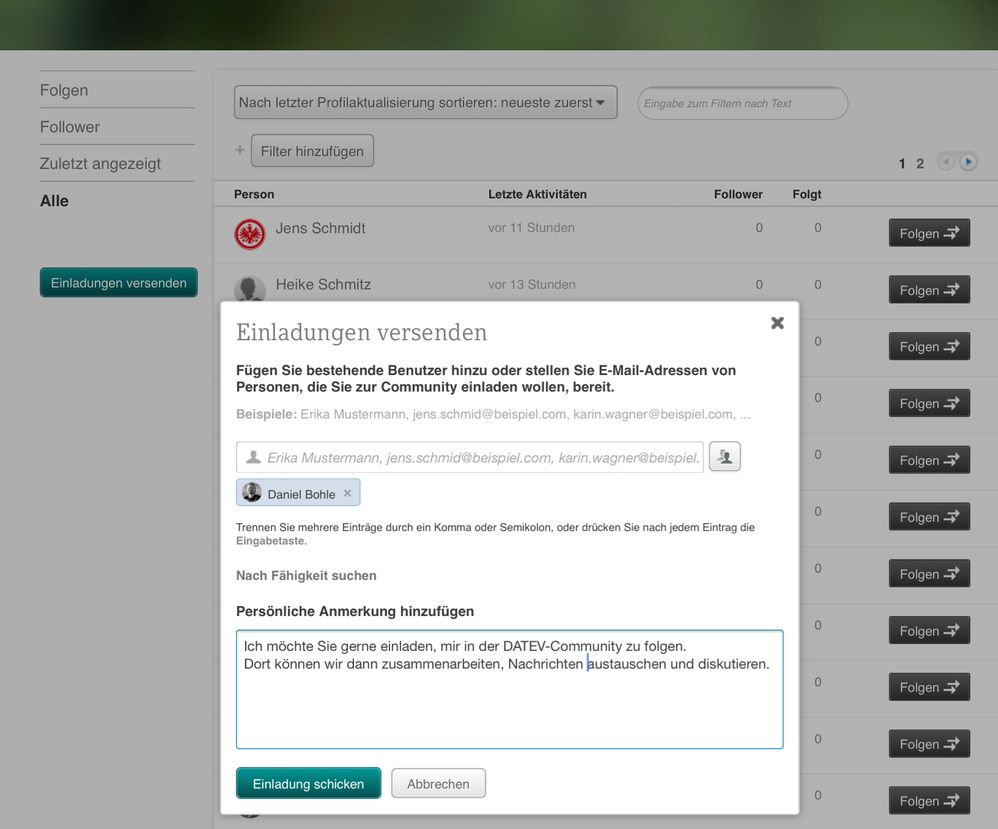Click the Folgt column header

point(806,194)
